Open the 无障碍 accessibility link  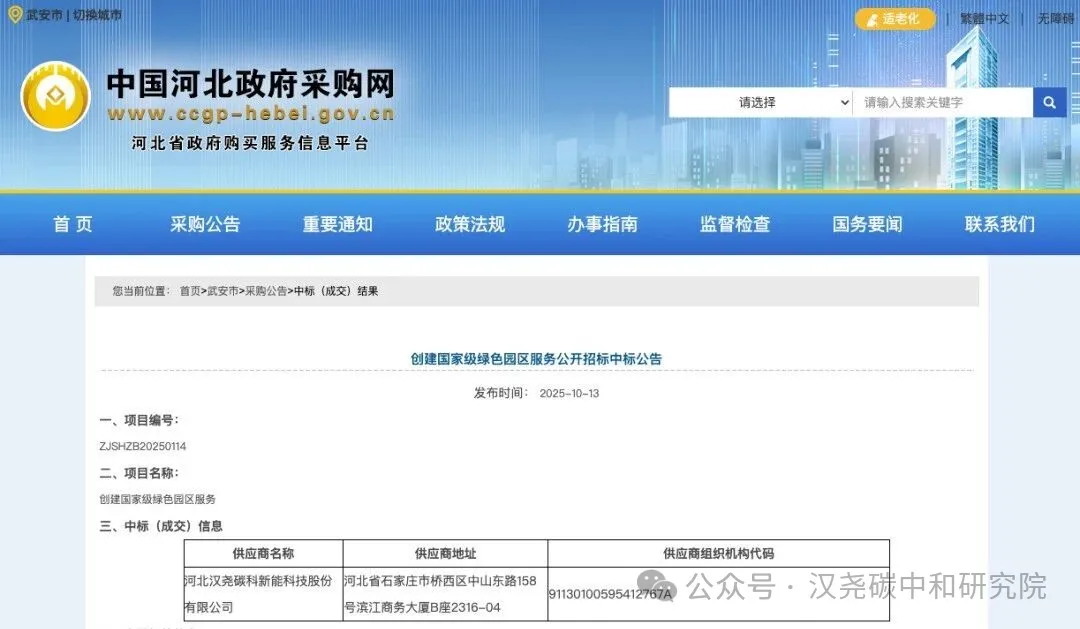coord(1055,18)
